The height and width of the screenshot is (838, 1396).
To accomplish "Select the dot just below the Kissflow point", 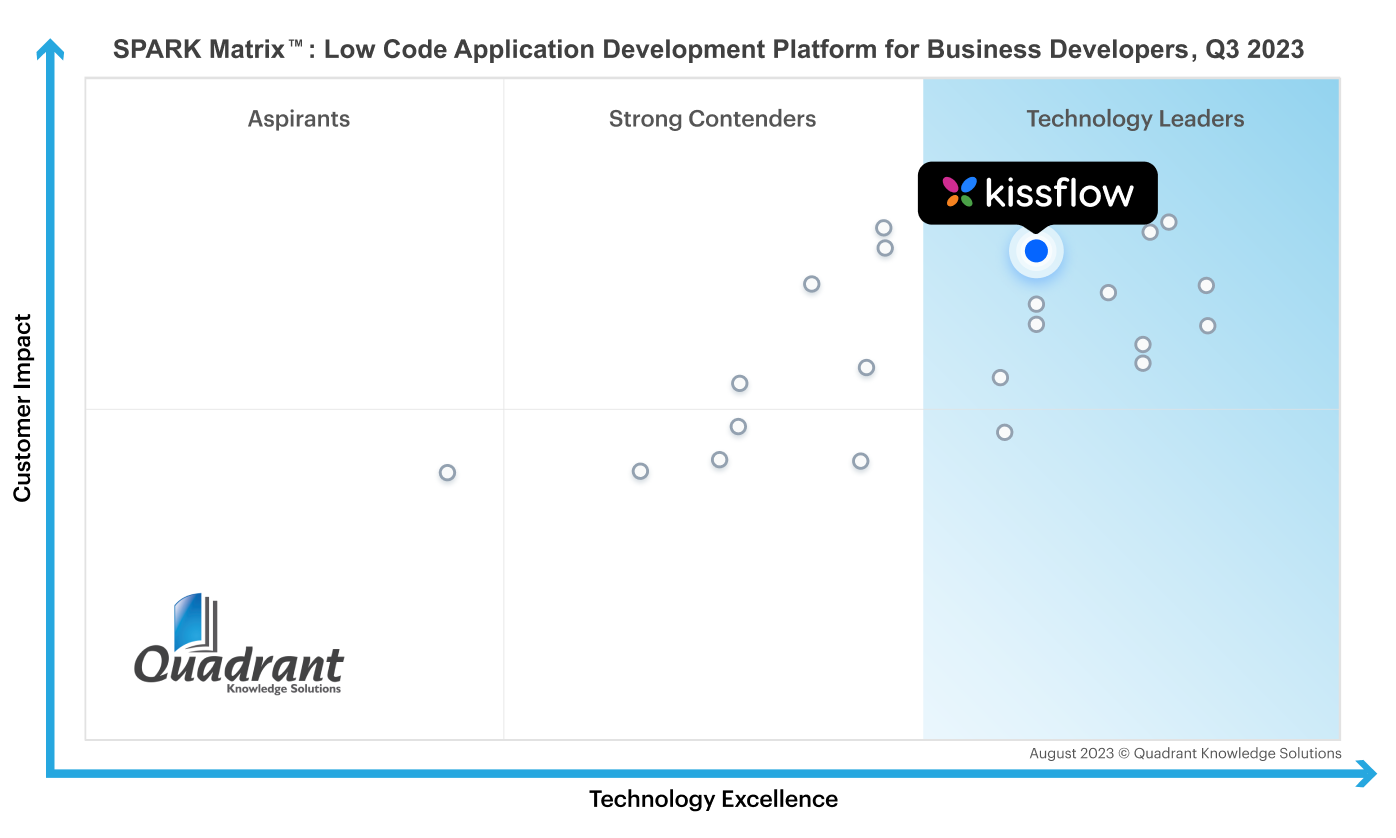I will pos(1036,304).
